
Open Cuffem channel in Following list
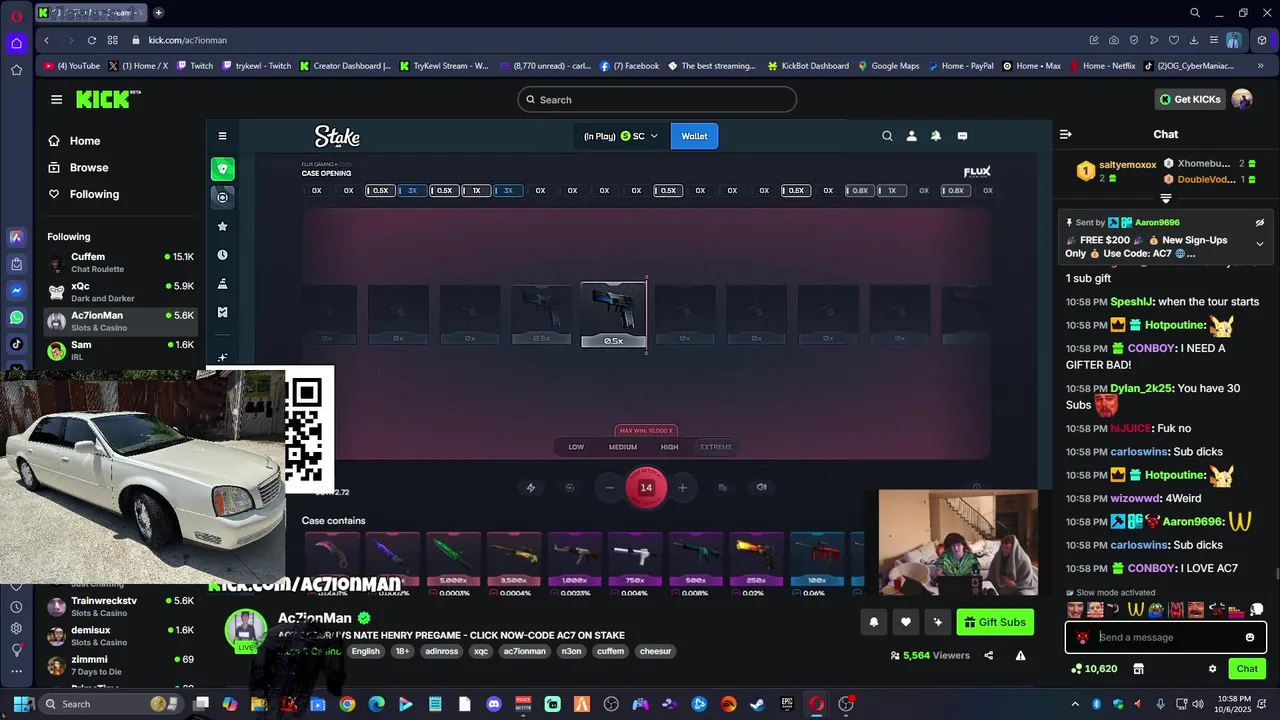(x=120, y=263)
